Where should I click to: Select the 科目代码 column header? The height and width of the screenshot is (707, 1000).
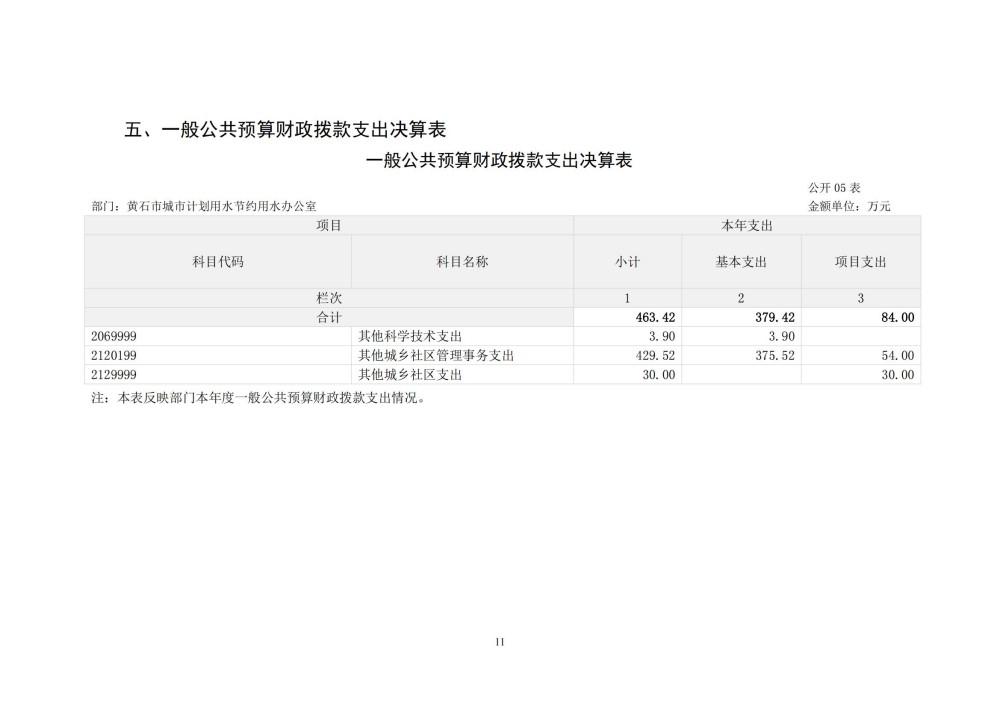click(x=218, y=262)
